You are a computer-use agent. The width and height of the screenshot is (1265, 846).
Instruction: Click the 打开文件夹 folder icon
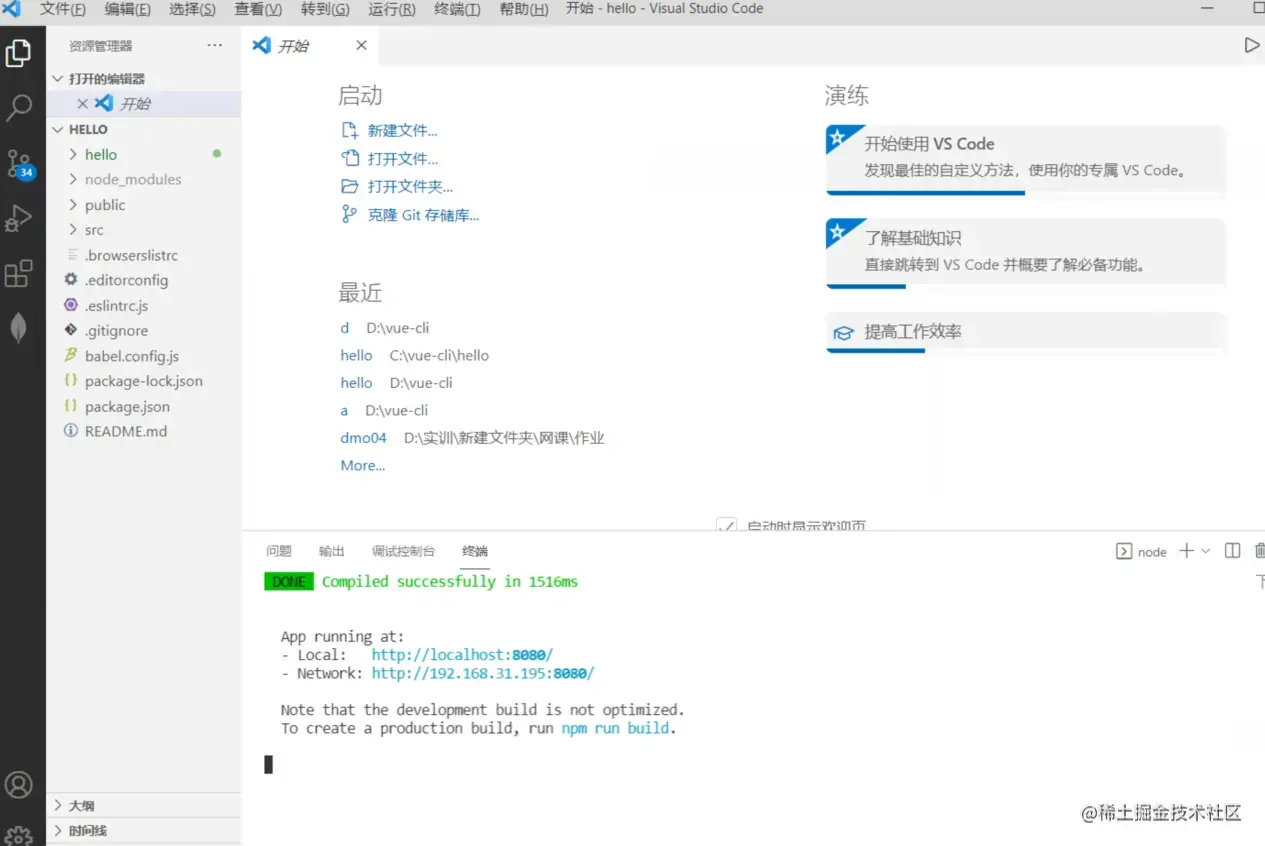349,186
